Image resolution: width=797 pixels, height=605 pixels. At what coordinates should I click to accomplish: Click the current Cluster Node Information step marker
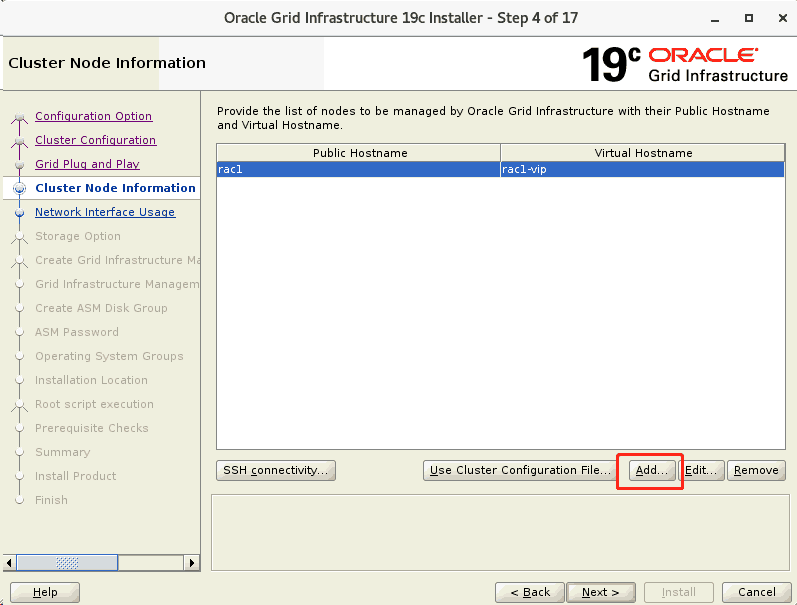[x=19, y=188]
